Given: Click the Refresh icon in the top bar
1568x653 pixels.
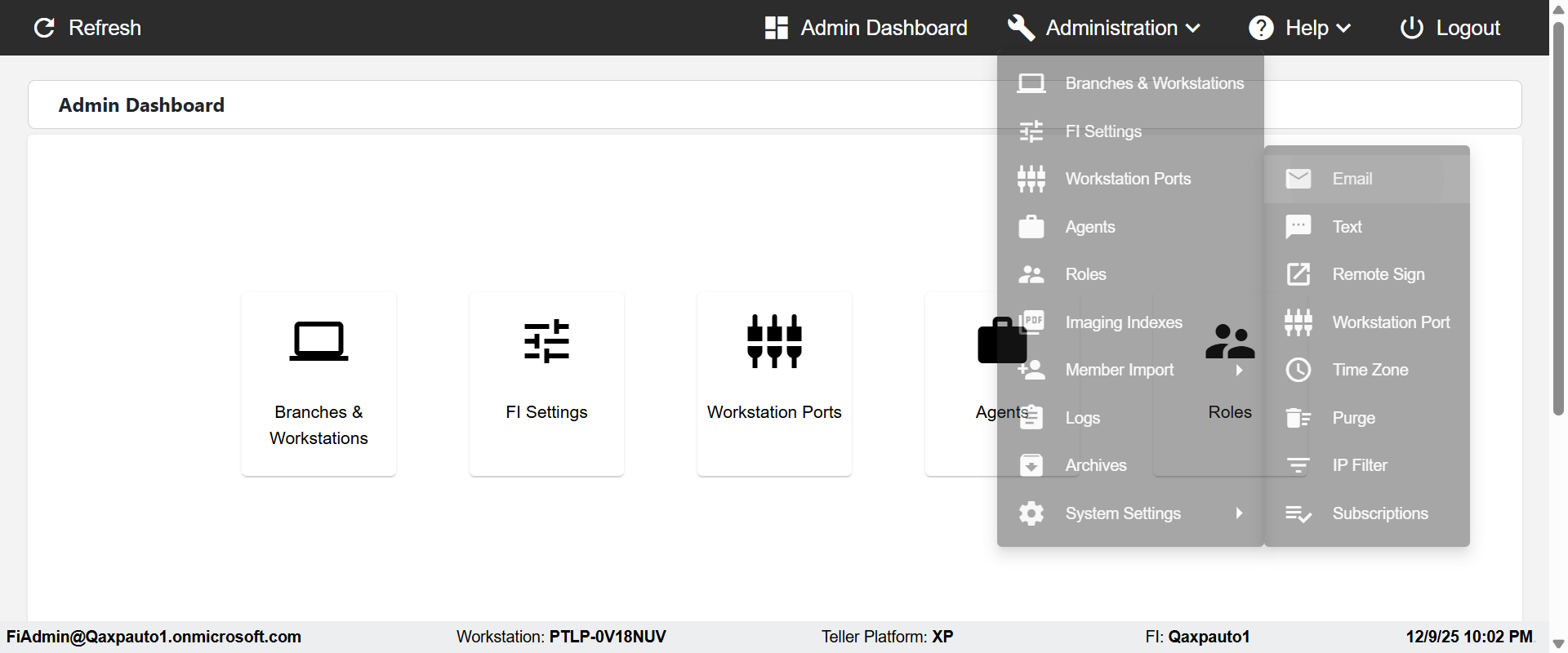Looking at the screenshot, I should coord(44,28).
